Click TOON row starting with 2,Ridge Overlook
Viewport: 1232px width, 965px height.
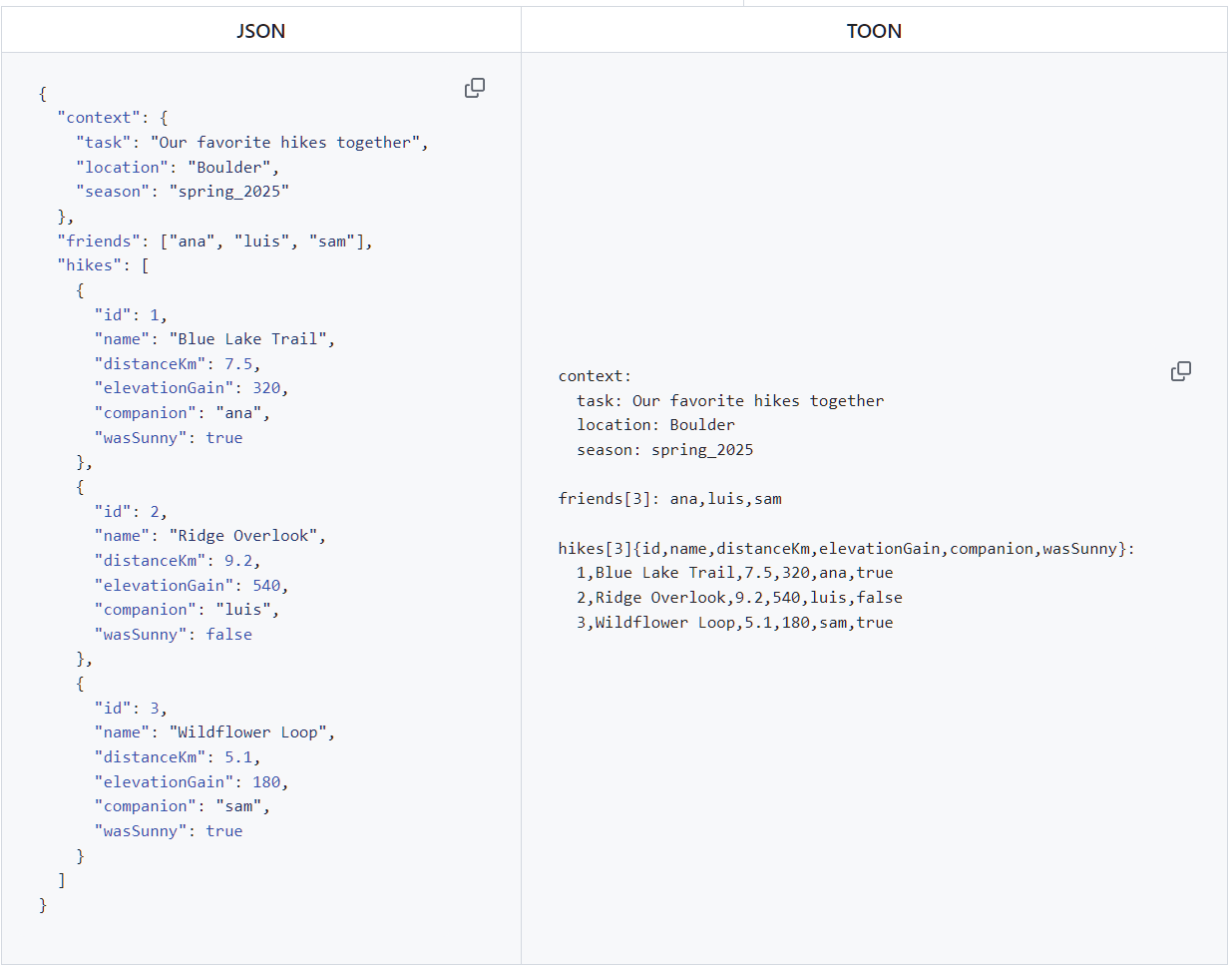(x=739, y=598)
